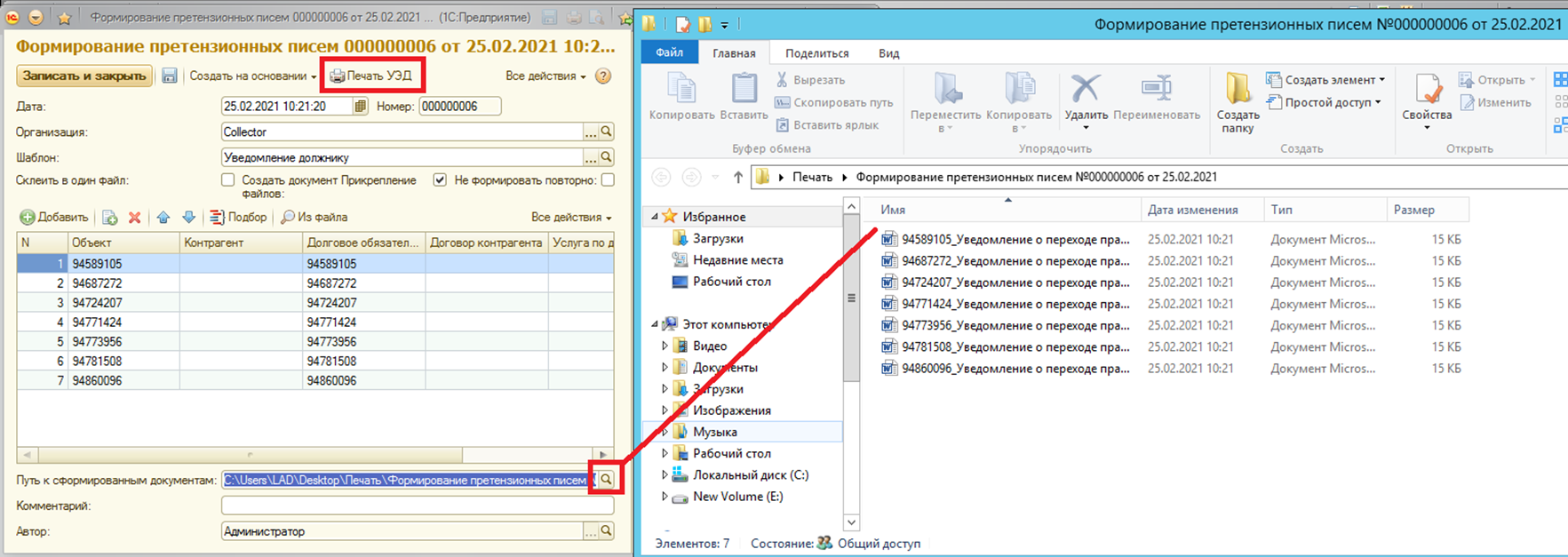
Task: Click the Добавить button
Action: 54,218
